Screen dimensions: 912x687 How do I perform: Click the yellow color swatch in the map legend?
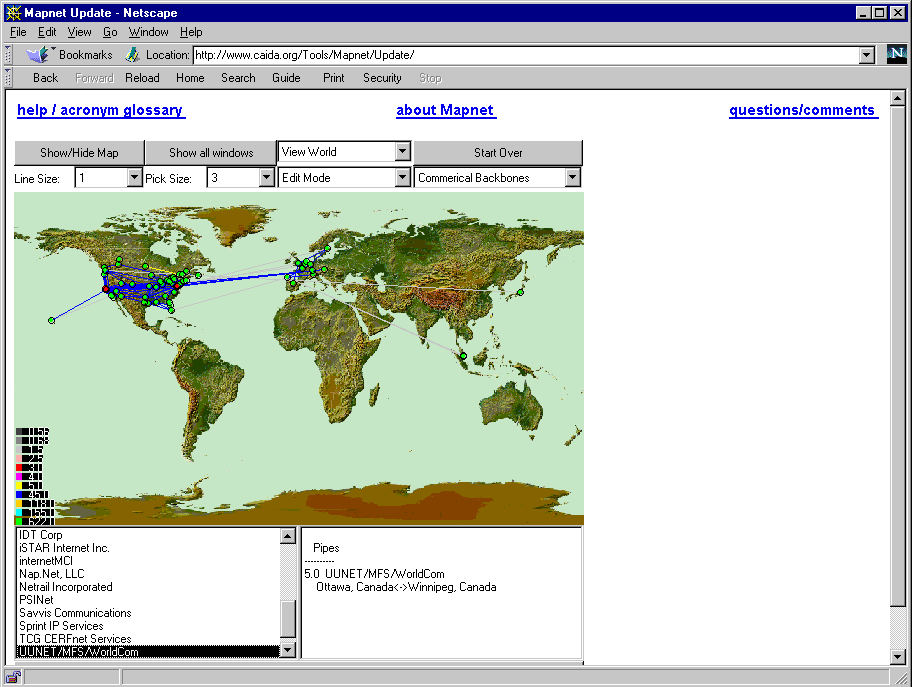(19, 485)
